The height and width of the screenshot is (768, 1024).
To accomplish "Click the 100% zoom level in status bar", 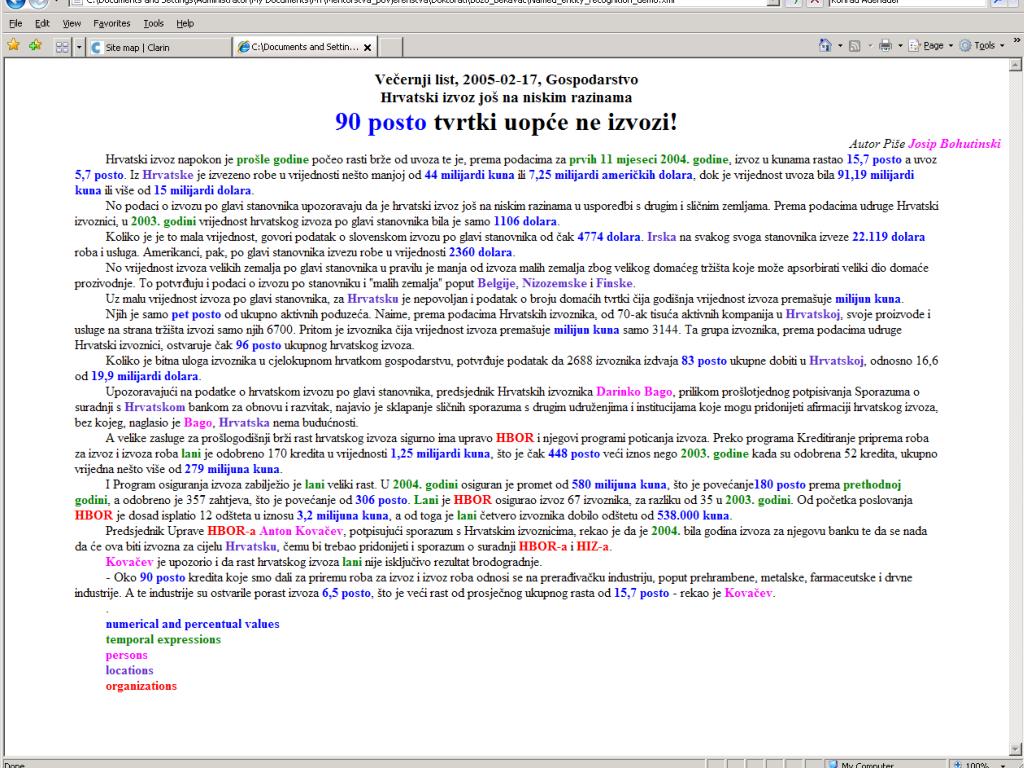I will (x=977, y=764).
